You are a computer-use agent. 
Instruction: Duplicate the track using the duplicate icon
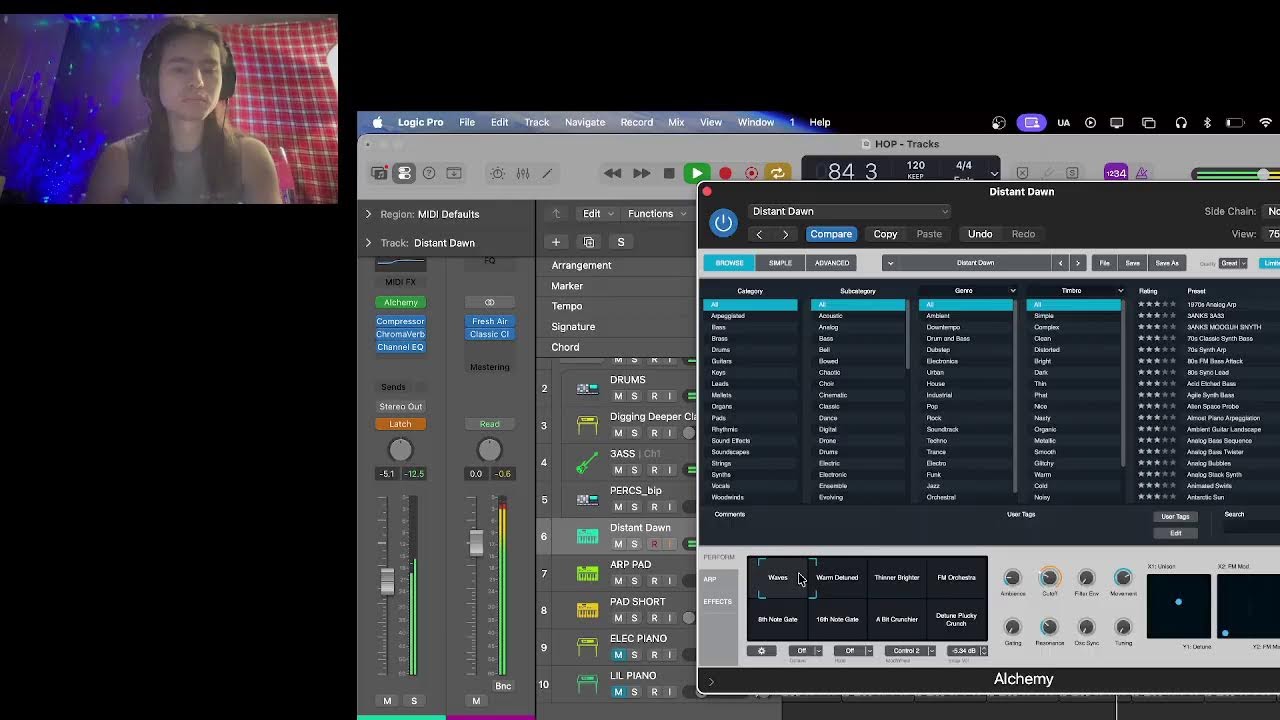[x=589, y=242]
